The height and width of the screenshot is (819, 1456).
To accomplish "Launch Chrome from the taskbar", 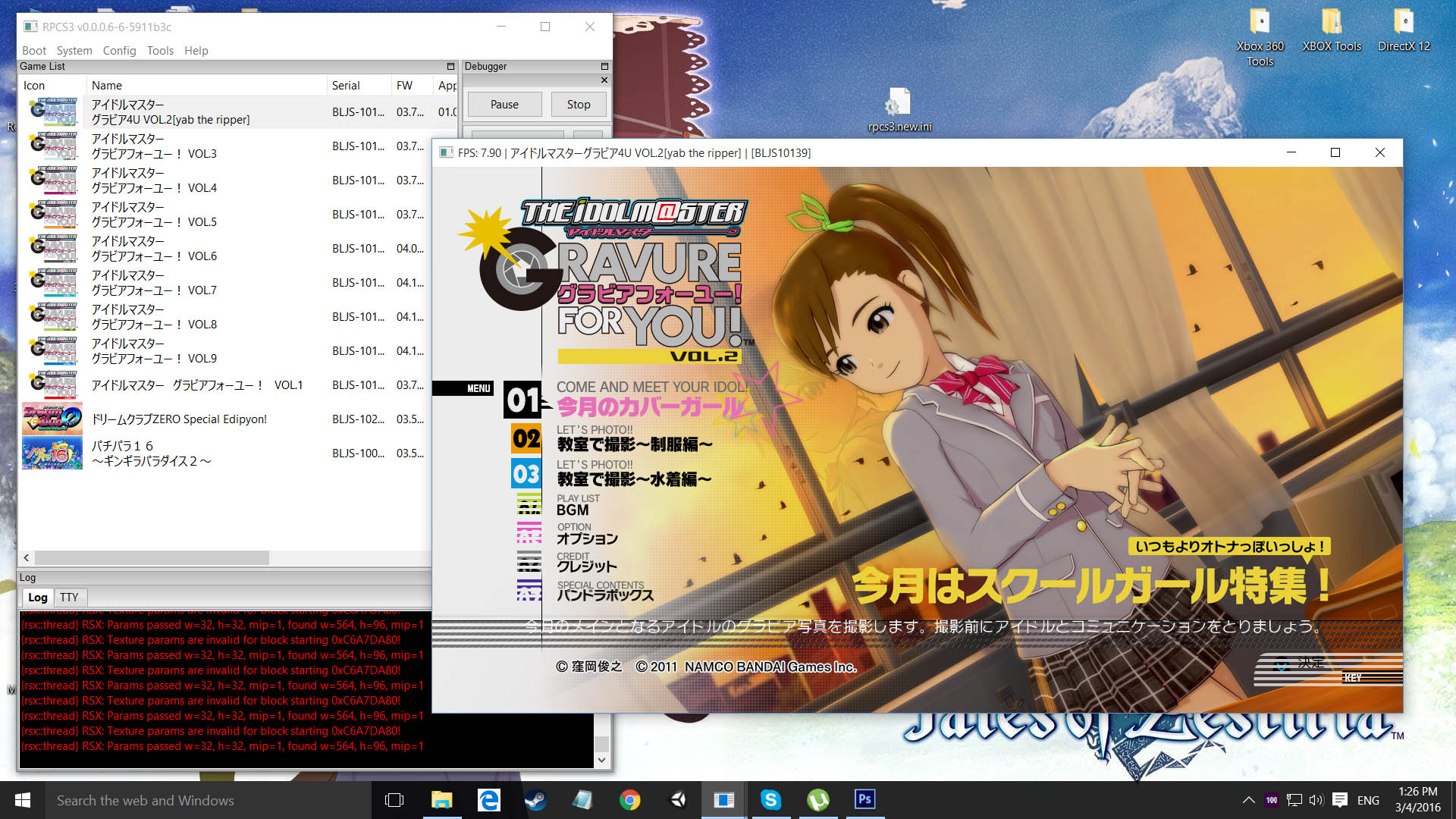I will pyautogui.click(x=629, y=800).
